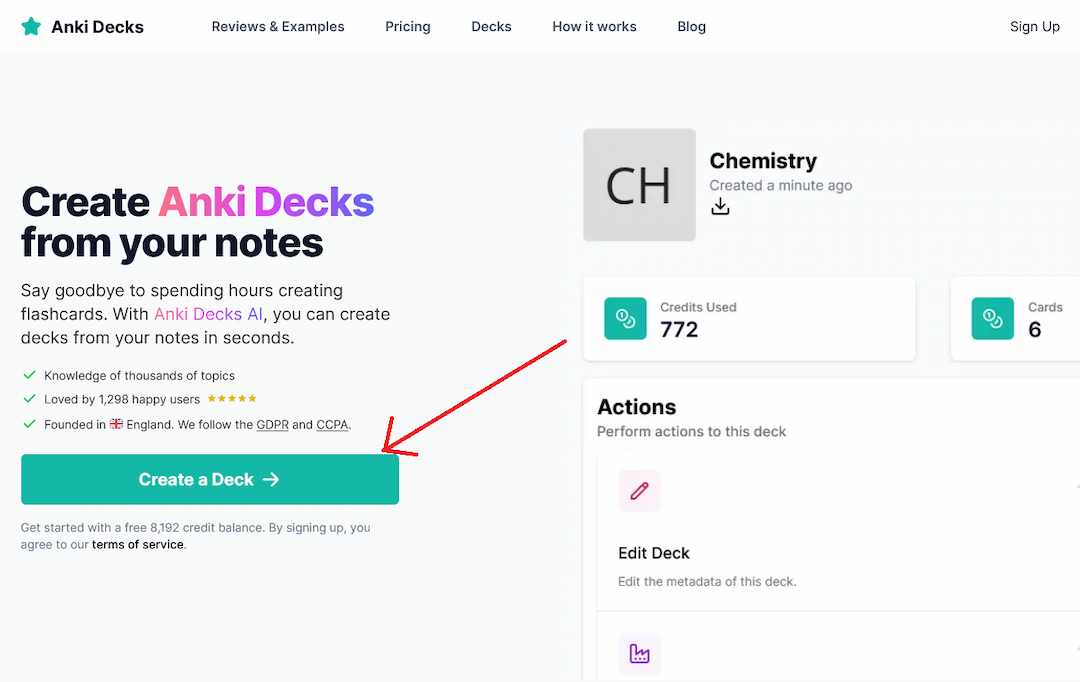Click the five gold stars rating

click(232, 398)
